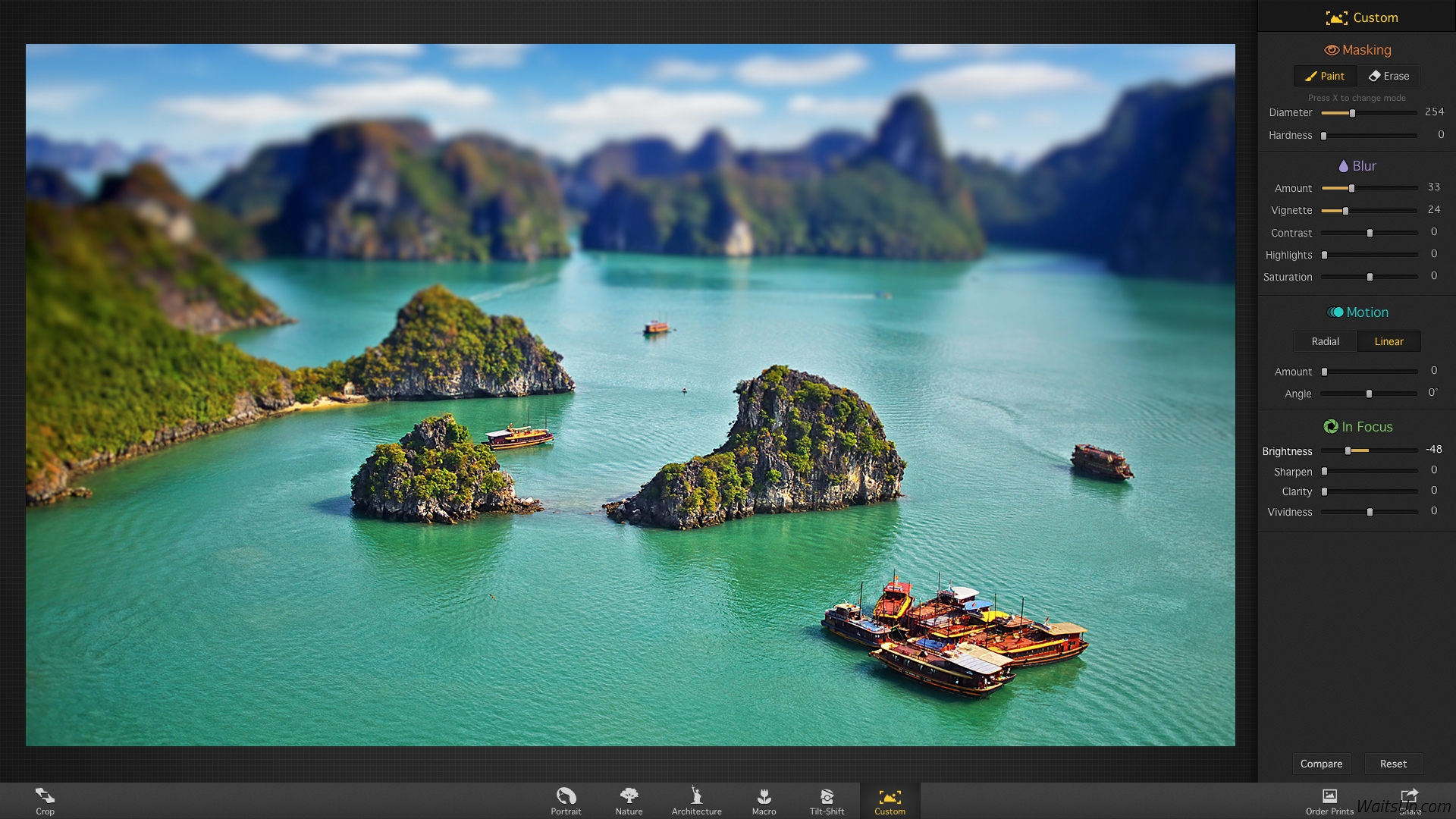This screenshot has width=1456, height=819.
Task: Switch to the Custom tab
Action: (890, 800)
